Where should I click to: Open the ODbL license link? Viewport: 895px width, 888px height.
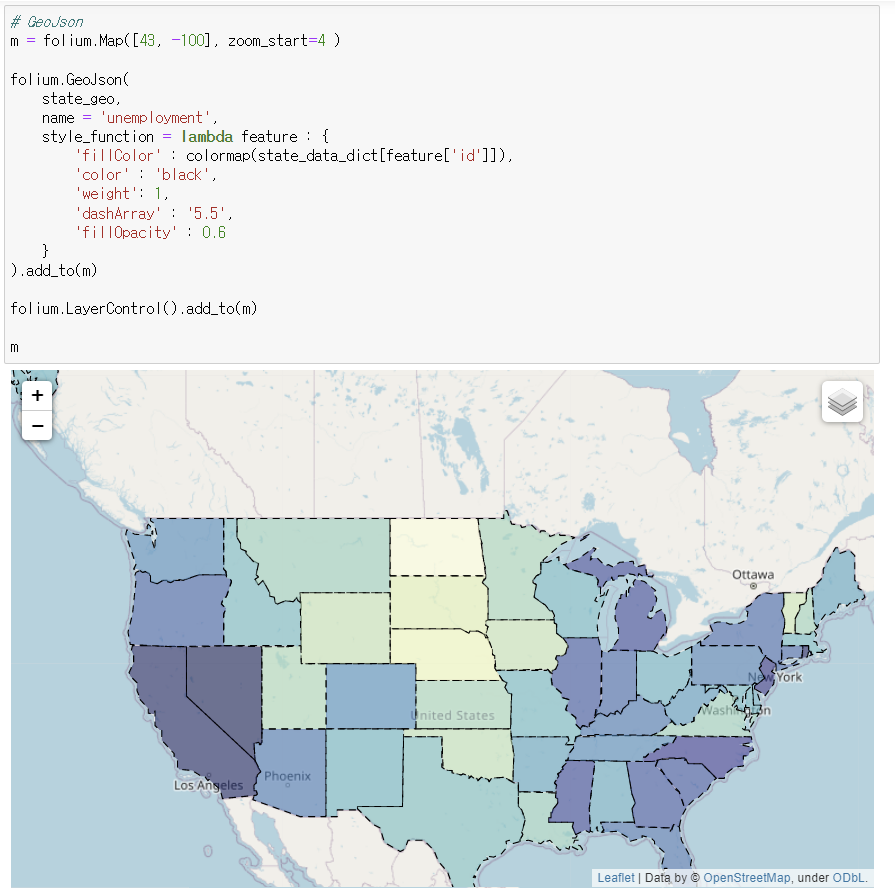(848, 878)
